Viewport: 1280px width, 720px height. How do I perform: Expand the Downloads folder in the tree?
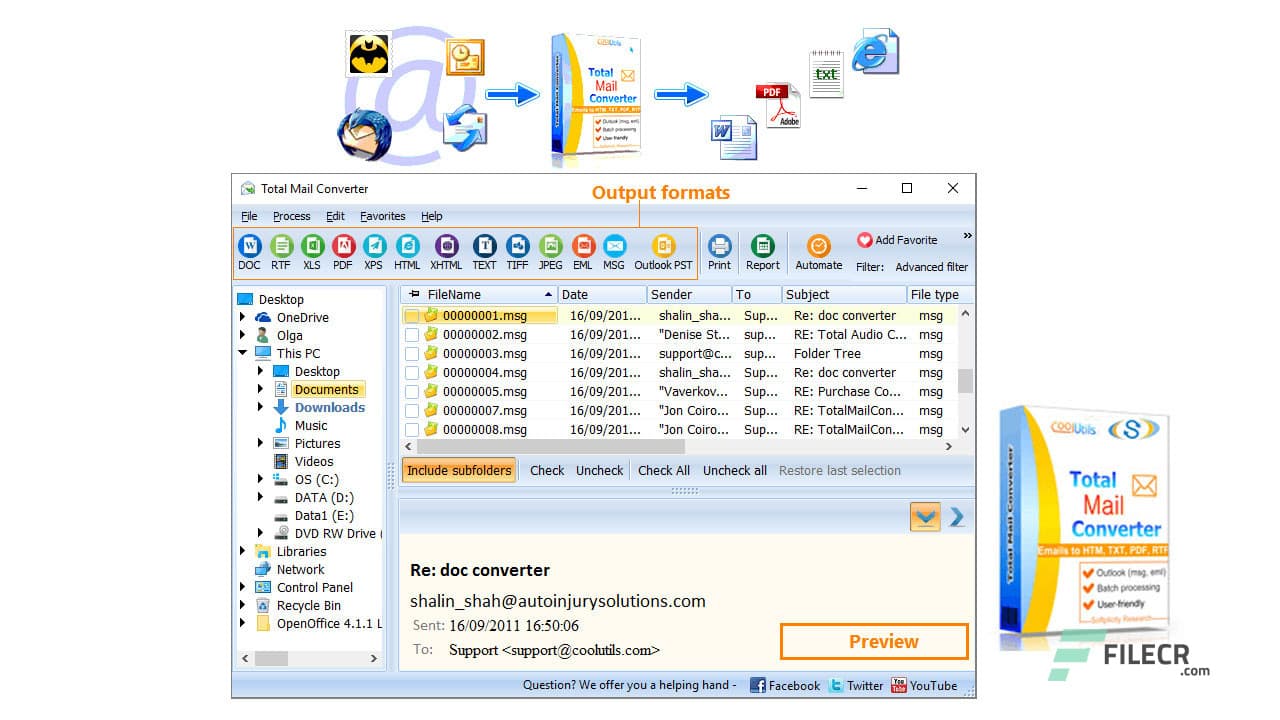(x=258, y=407)
